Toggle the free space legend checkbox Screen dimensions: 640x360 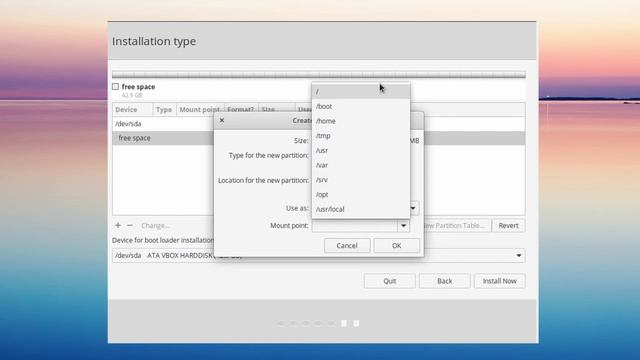[x=116, y=87]
